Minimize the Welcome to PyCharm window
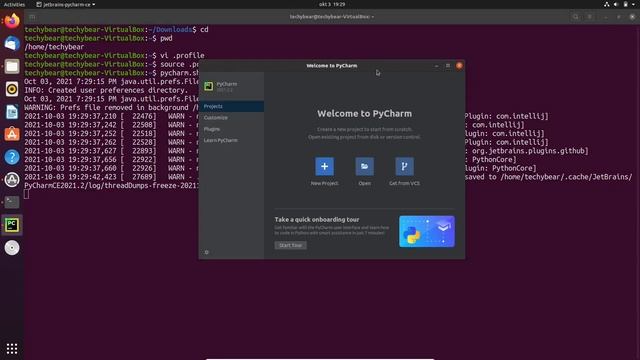Image resolution: width=640 pixels, height=360 pixels. point(436,66)
